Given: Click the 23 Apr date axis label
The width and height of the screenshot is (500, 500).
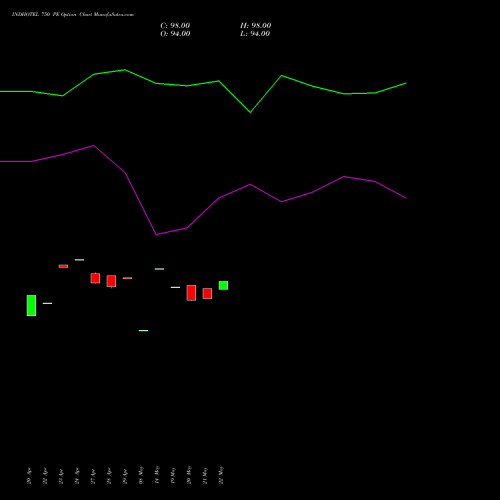Looking at the screenshot, I should click(x=61, y=476).
